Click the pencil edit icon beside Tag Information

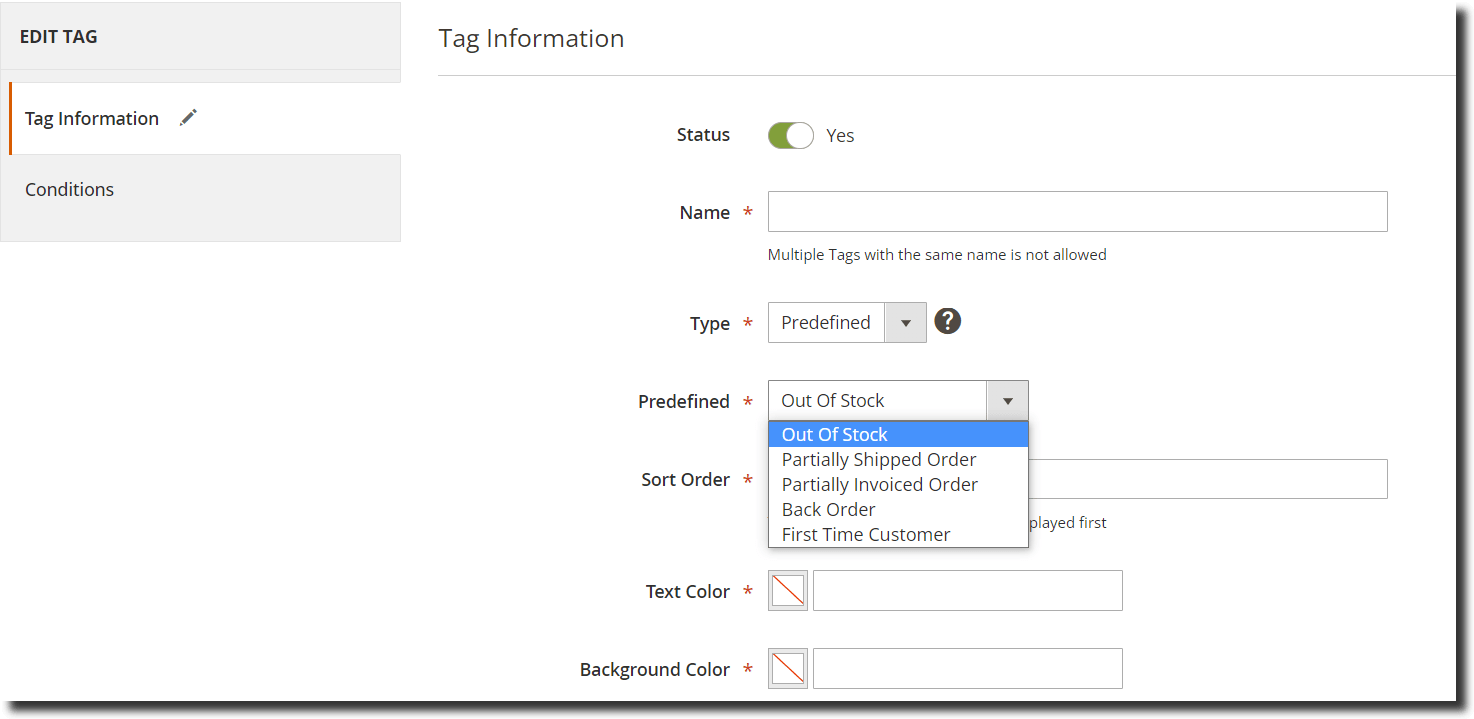pos(188,118)
